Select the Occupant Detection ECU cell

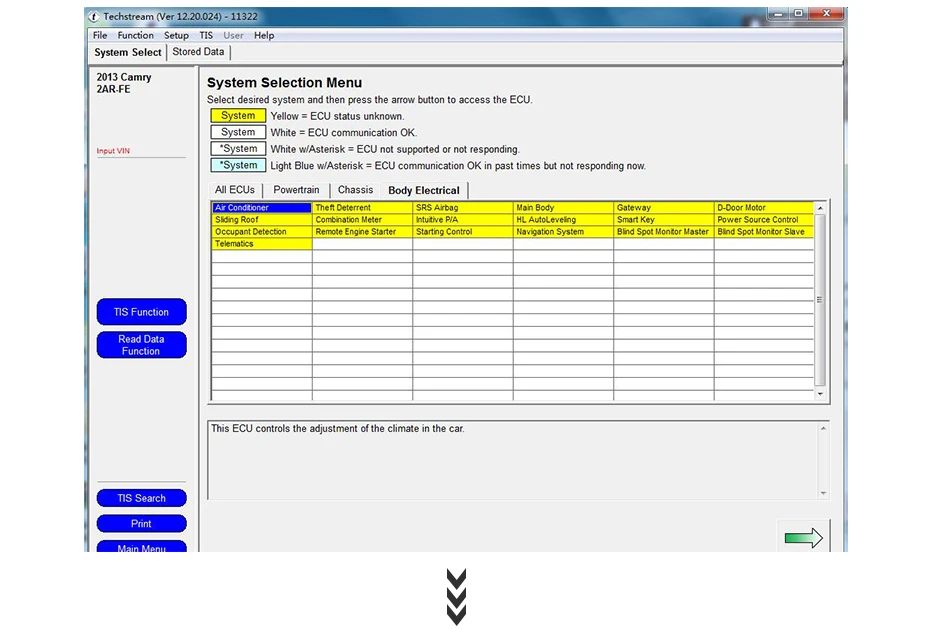click(x=262, y=232)
